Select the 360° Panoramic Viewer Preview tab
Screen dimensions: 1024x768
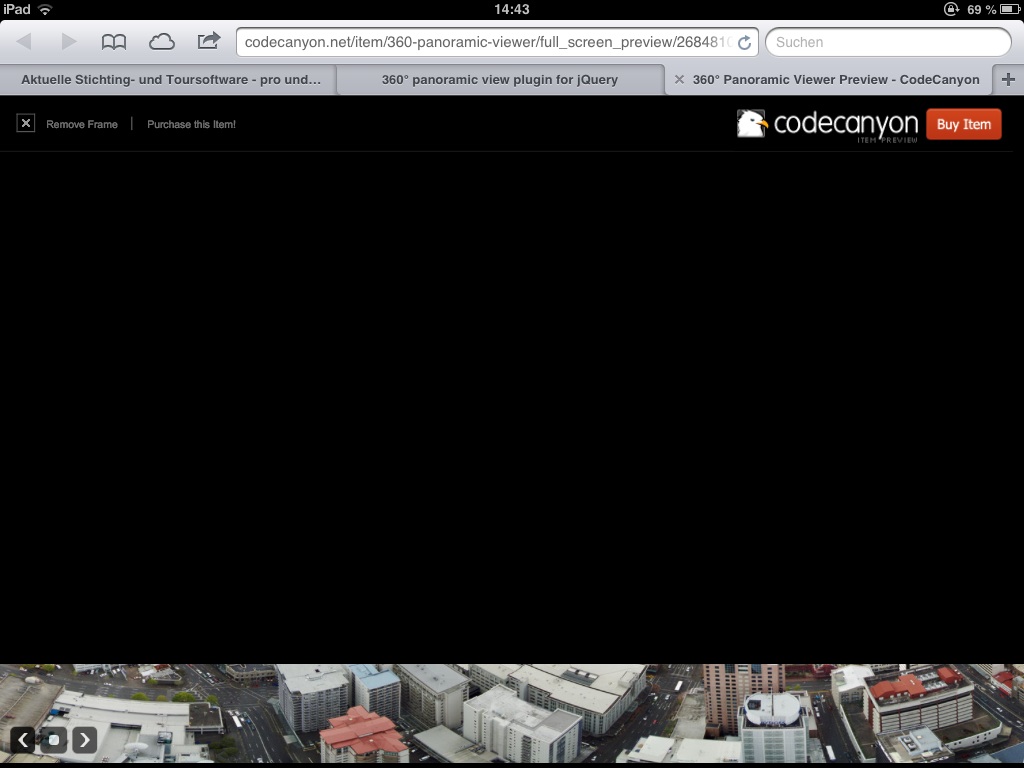pyautogui.click(x=835, y=80)
